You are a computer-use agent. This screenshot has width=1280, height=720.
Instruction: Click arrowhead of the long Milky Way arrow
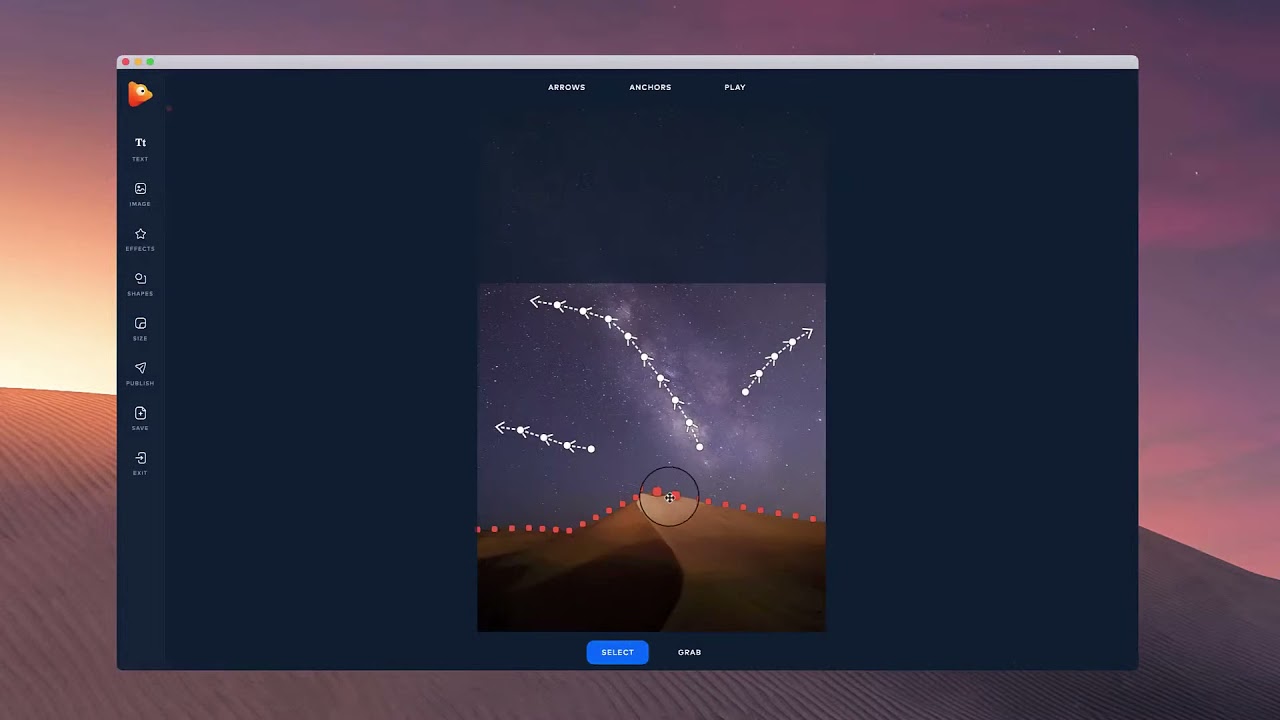535,301
